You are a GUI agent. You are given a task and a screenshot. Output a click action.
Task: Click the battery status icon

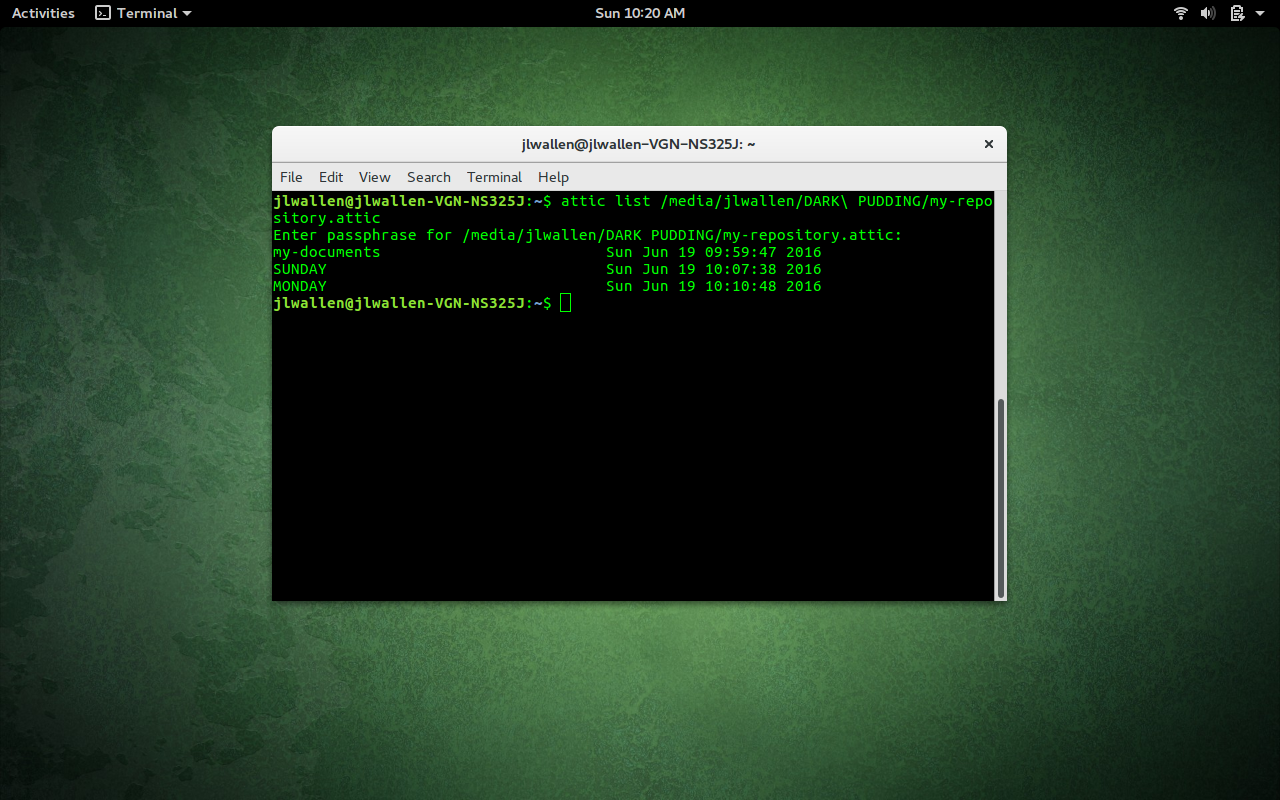pyautogui.click(x=1237, y=13)
